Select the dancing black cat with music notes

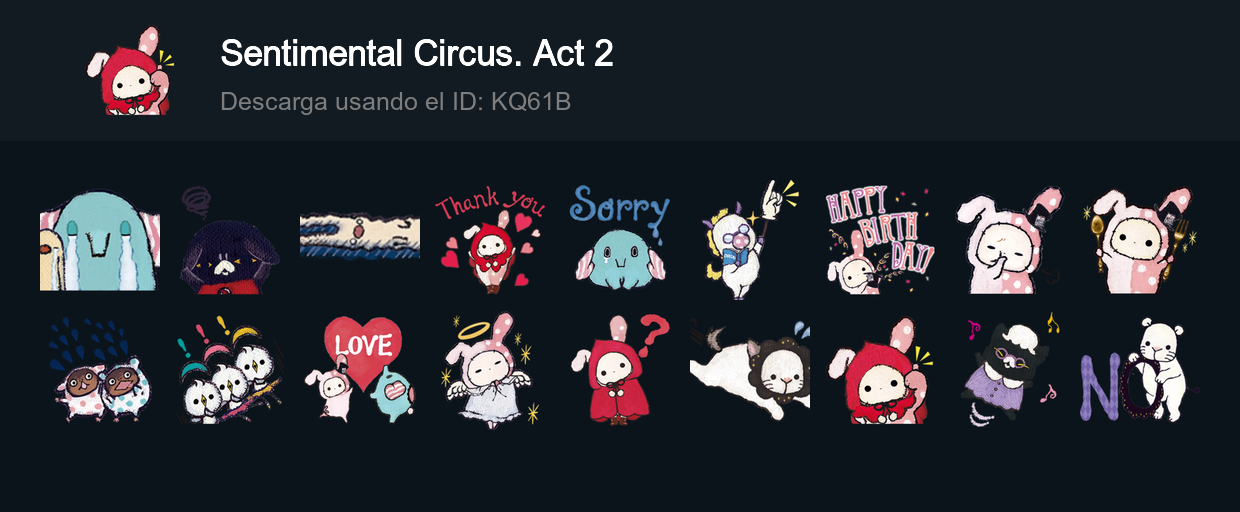pos(1010,370)
